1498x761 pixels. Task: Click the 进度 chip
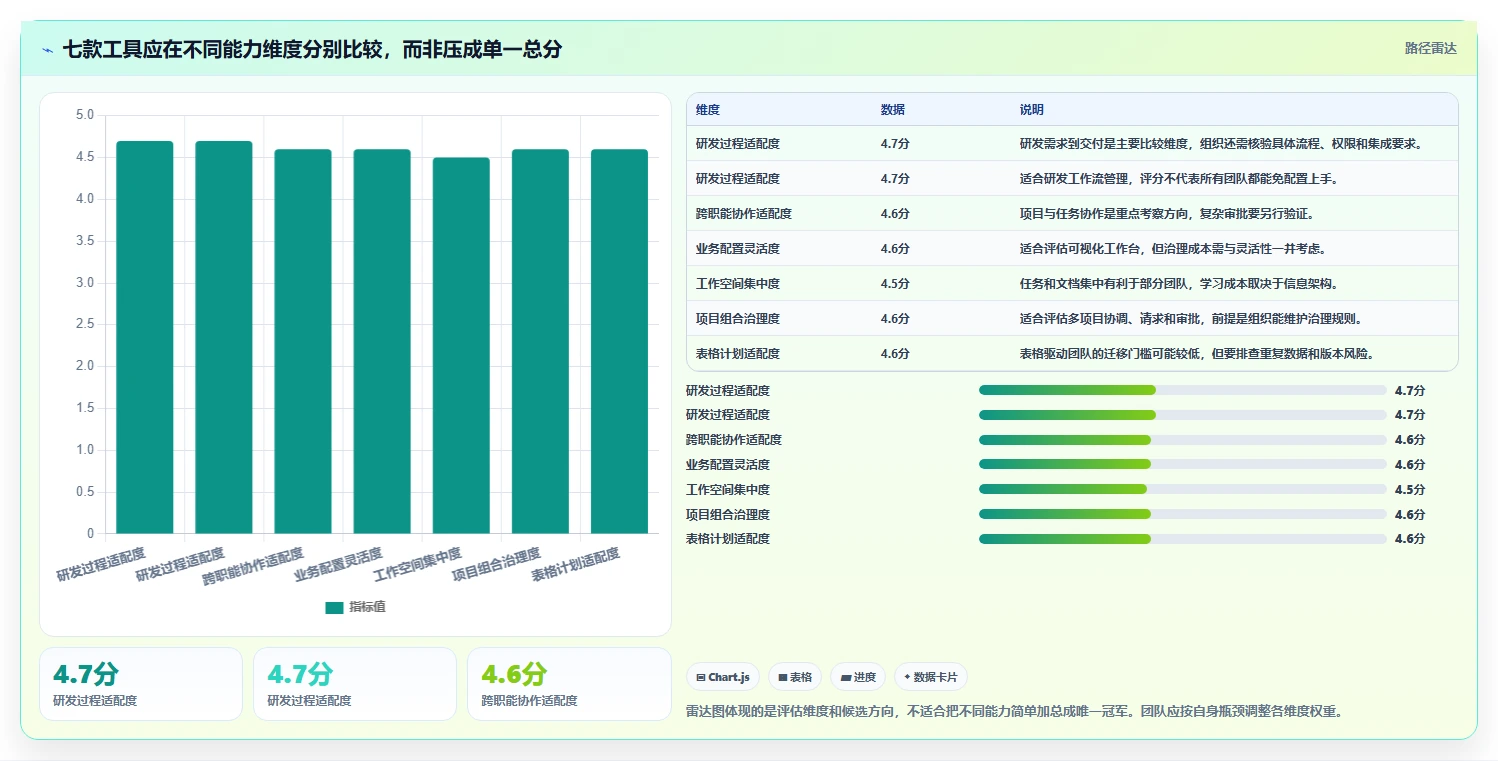click(x=858, y=677)
